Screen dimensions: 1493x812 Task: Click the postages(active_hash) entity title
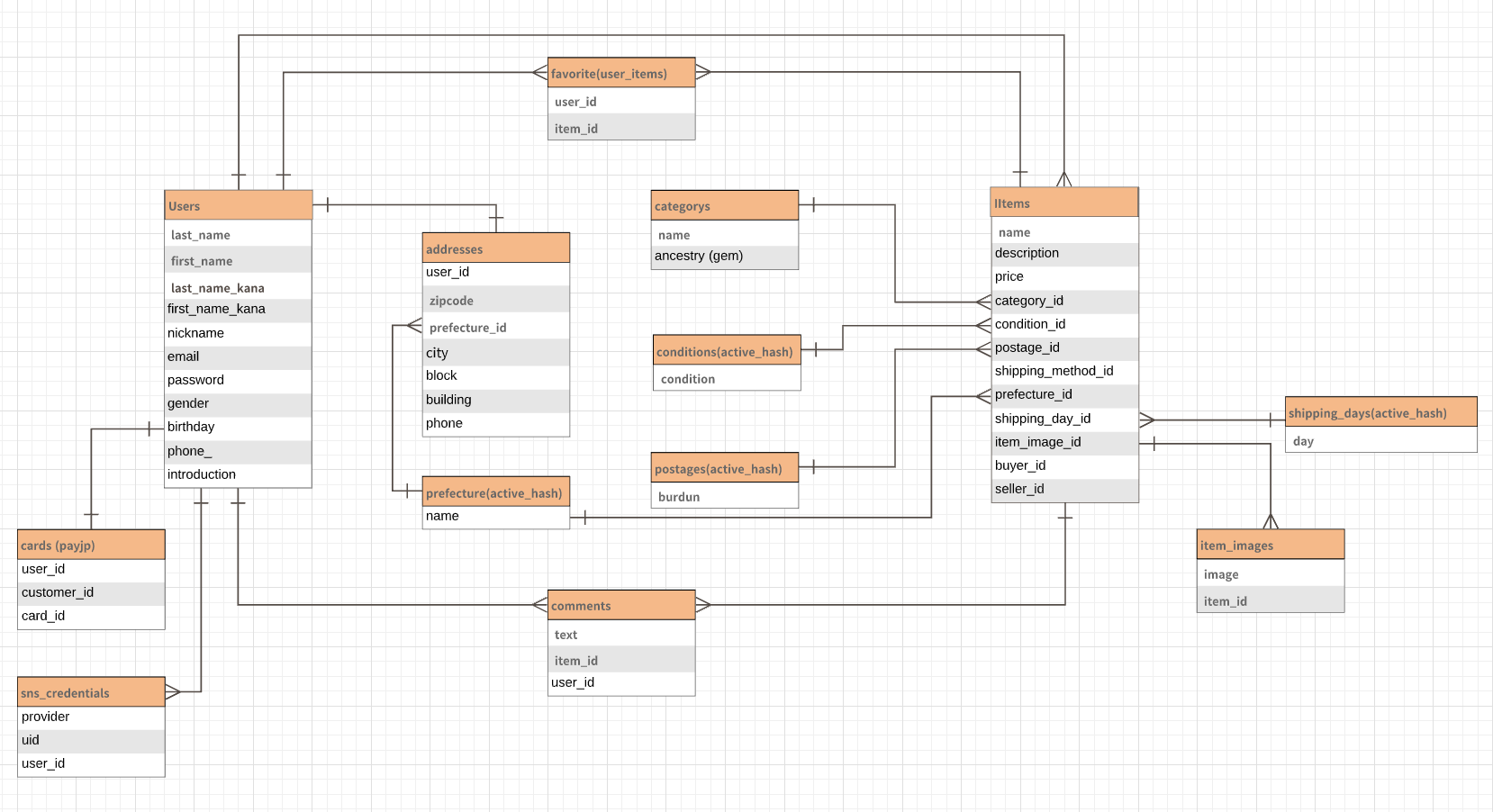tap(724, 468)
